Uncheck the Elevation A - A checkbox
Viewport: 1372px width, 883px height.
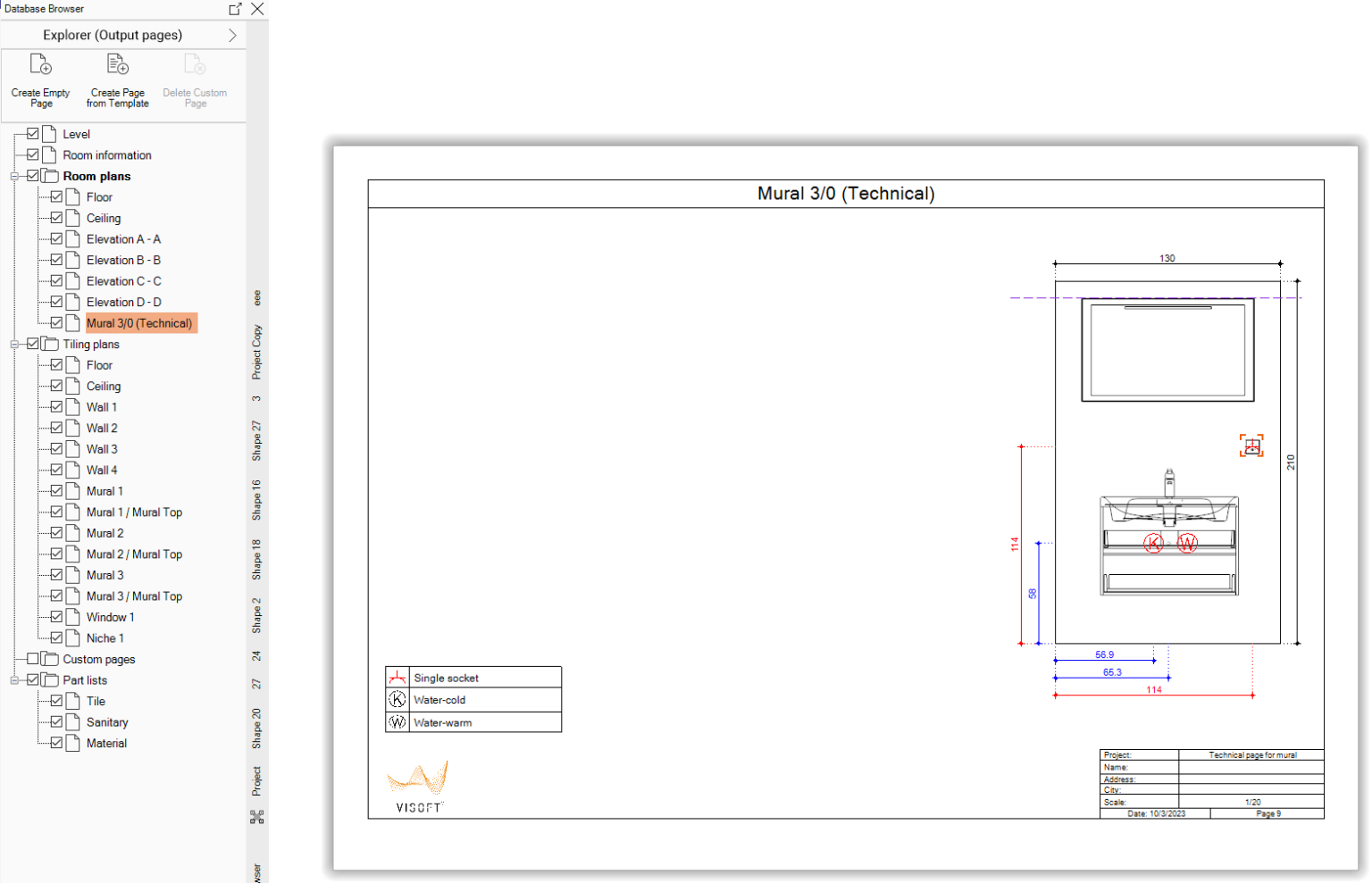point(56,239)
